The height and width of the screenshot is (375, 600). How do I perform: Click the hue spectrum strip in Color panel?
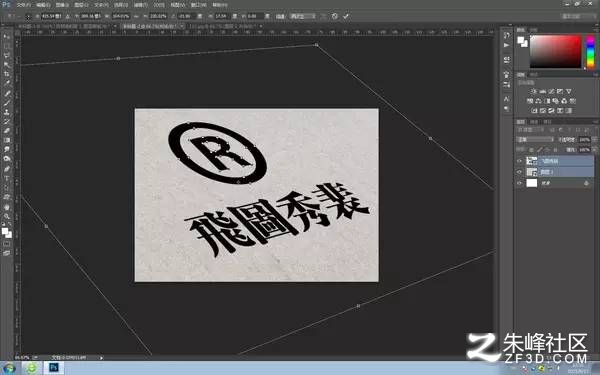[590, 52]
